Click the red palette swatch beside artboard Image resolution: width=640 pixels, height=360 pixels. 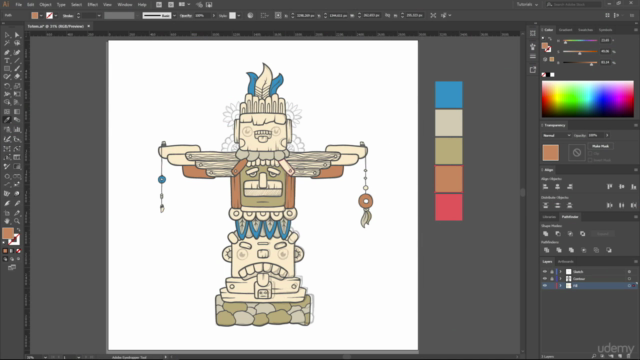coord(449,207)
